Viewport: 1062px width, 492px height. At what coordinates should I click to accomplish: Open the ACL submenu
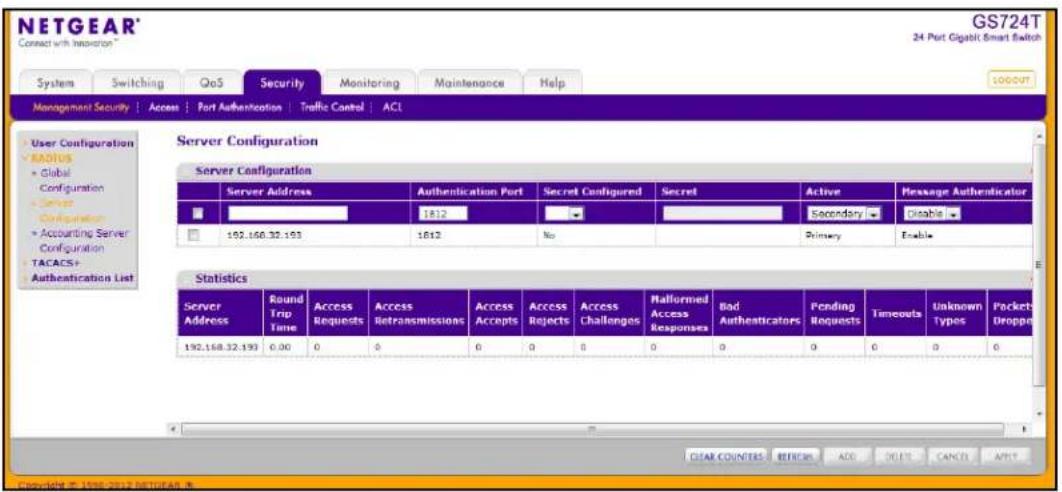[393, 107]
